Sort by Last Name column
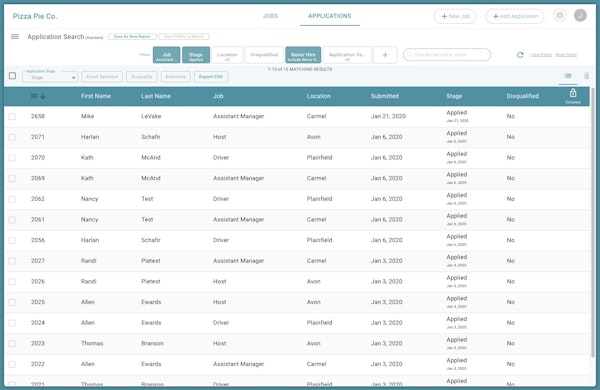 pos(156,96)
